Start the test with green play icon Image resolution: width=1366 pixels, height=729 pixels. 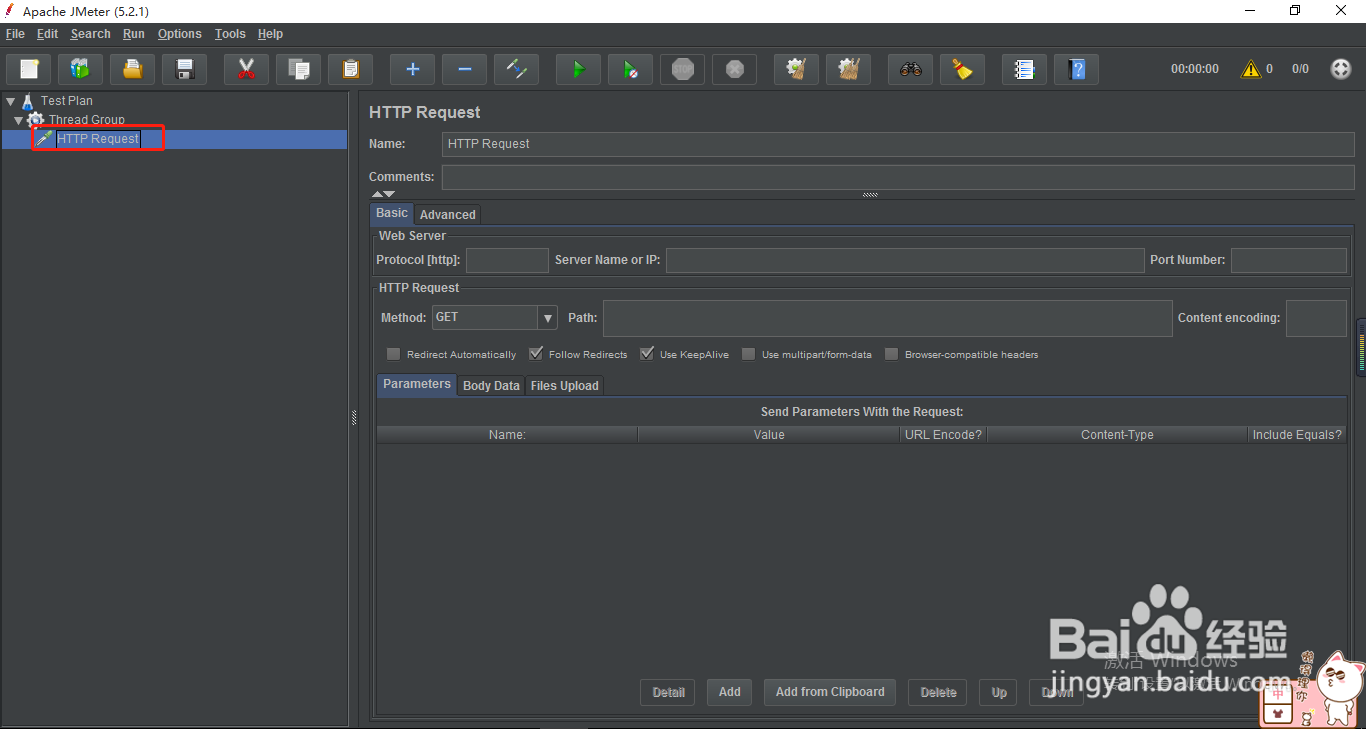pos(579,69)
